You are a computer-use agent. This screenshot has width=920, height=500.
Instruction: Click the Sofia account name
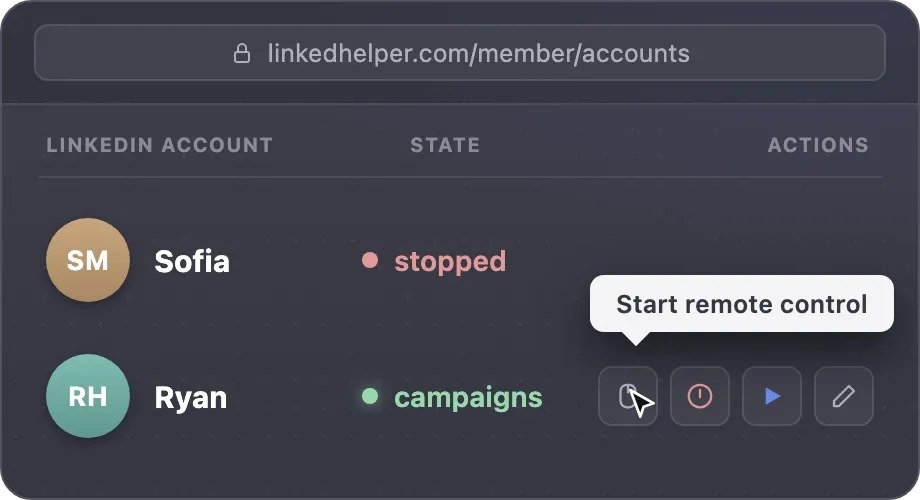(192, 261)
